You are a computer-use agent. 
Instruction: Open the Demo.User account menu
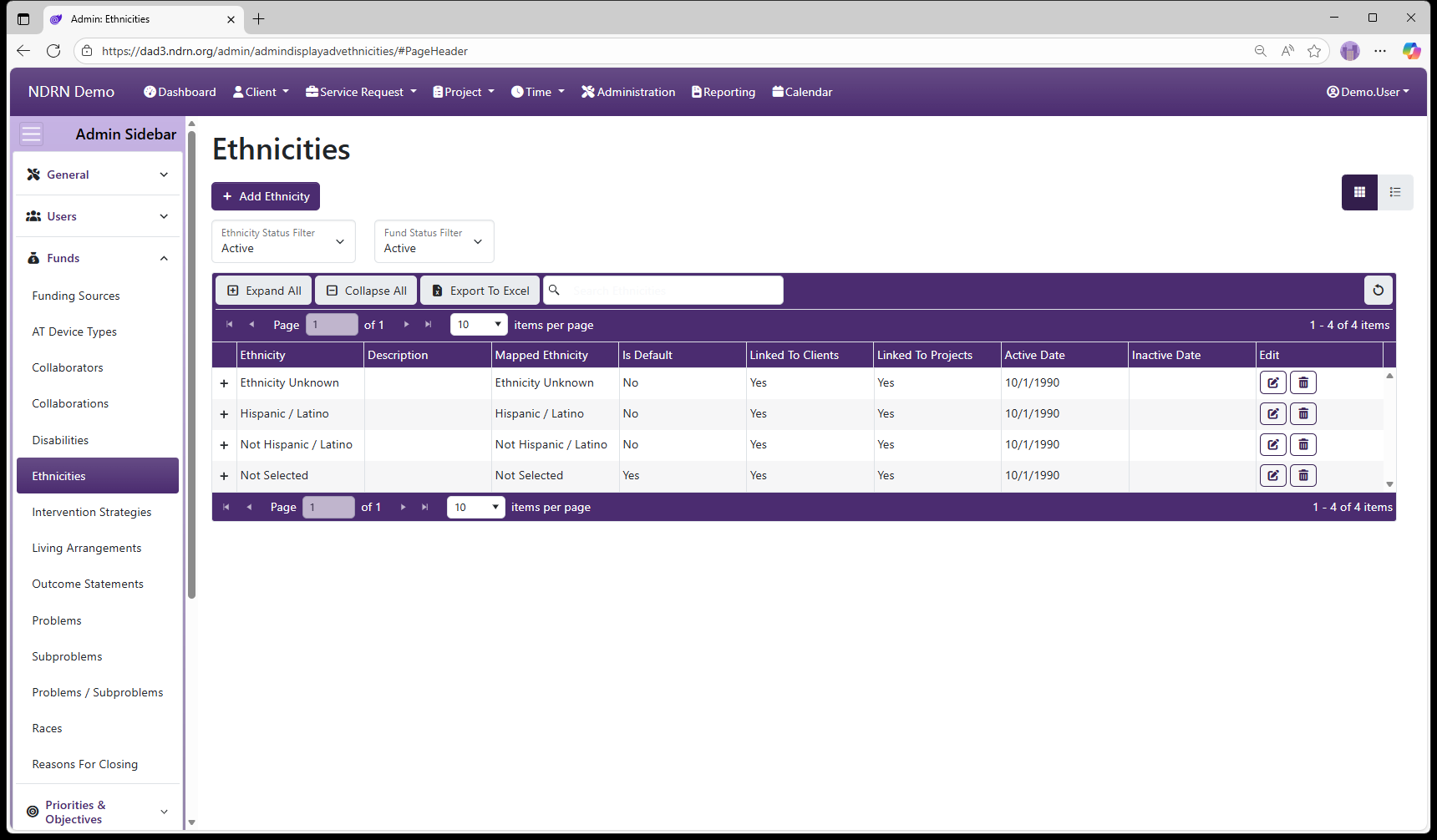1368,92
